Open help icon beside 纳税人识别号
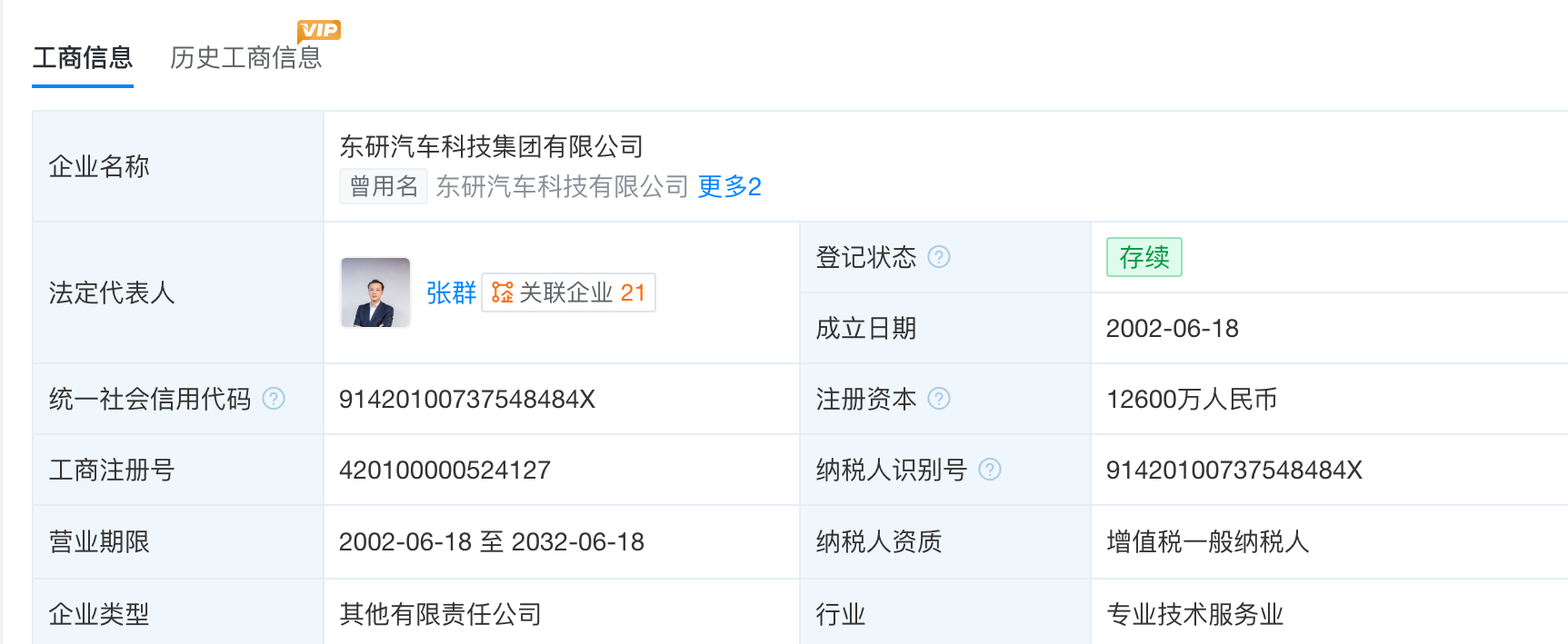1568x644 pixels. (990, 470)
